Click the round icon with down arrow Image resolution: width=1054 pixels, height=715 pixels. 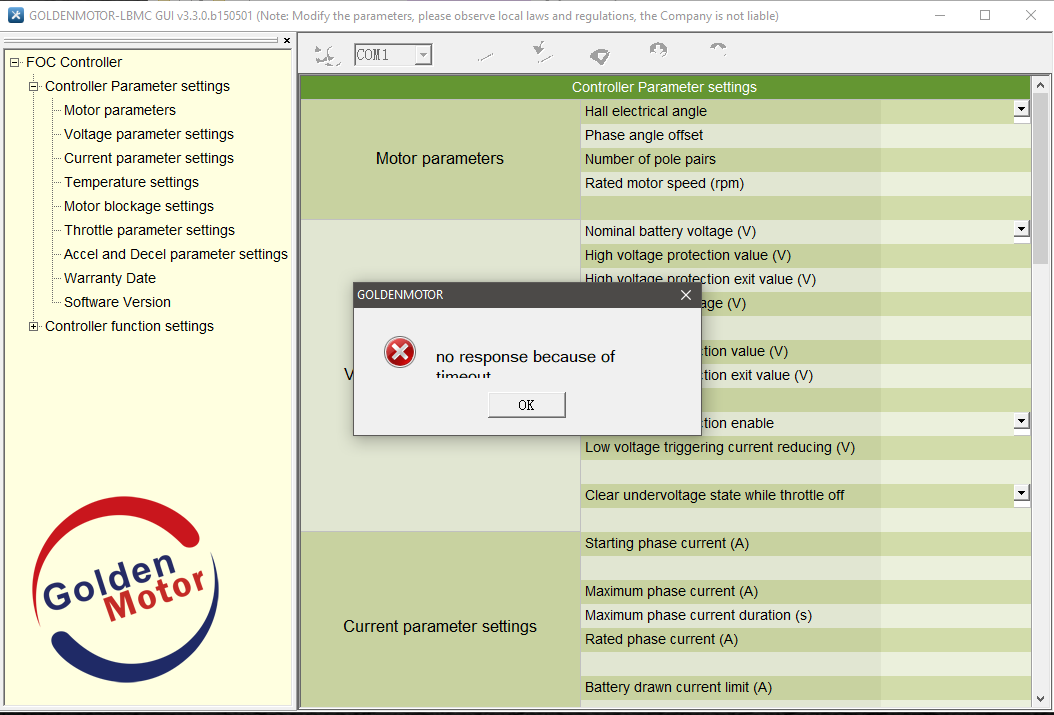(658, 50)
